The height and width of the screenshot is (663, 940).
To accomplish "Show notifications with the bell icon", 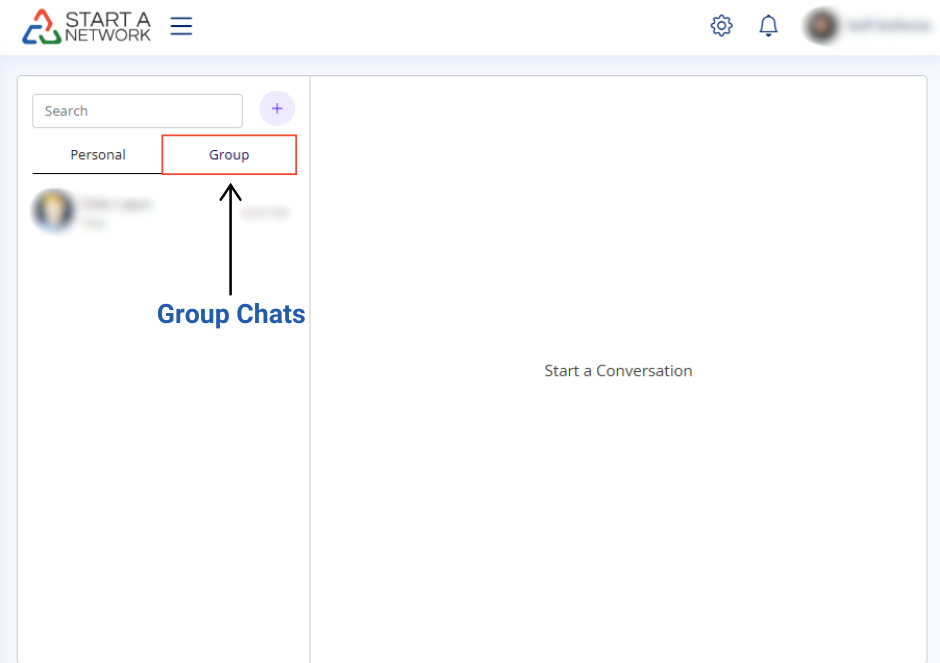I will [x=768, y=26].
